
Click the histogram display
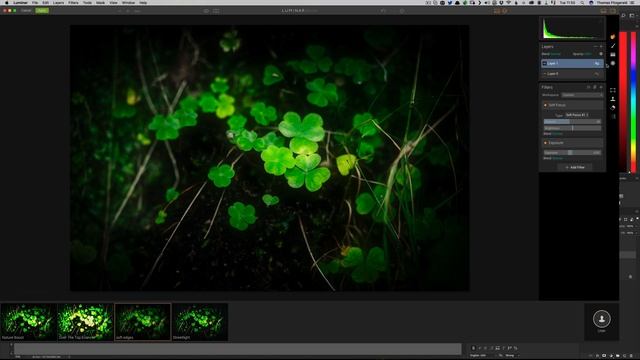tap(572, 29)
